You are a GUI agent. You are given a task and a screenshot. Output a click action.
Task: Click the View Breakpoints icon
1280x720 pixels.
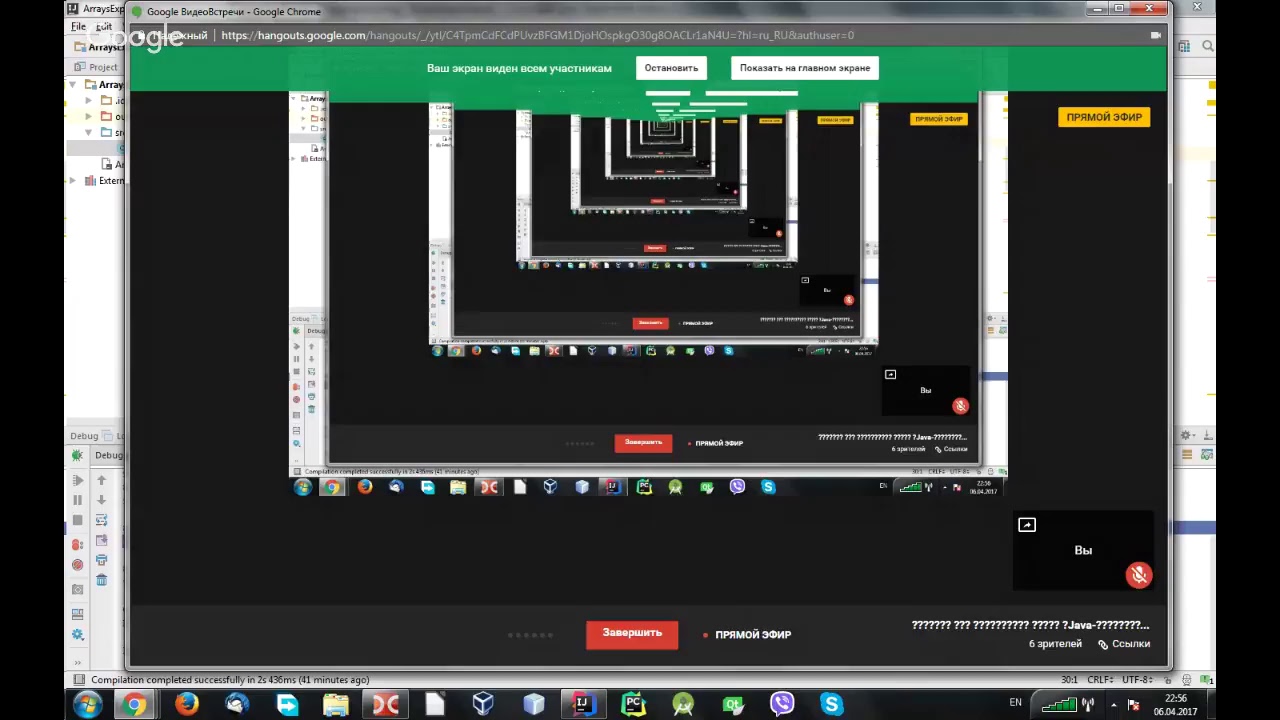click(77, 545)
